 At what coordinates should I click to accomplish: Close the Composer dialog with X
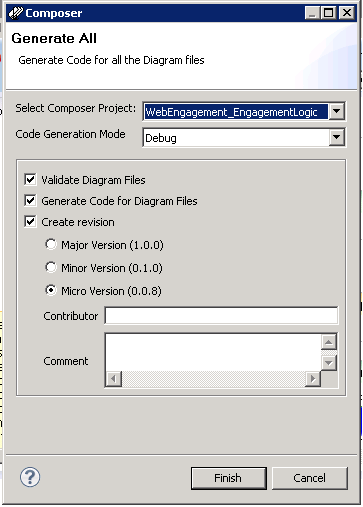(x=347, y=13)
